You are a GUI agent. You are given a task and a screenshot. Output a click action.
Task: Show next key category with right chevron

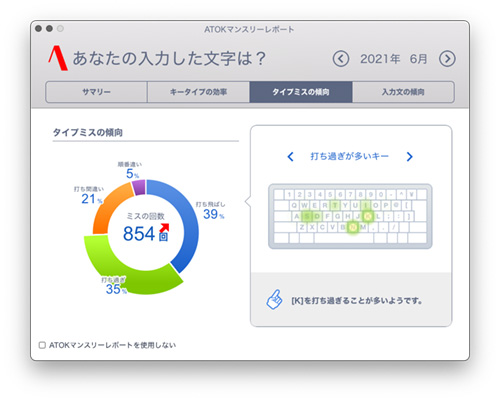point(410,156)
